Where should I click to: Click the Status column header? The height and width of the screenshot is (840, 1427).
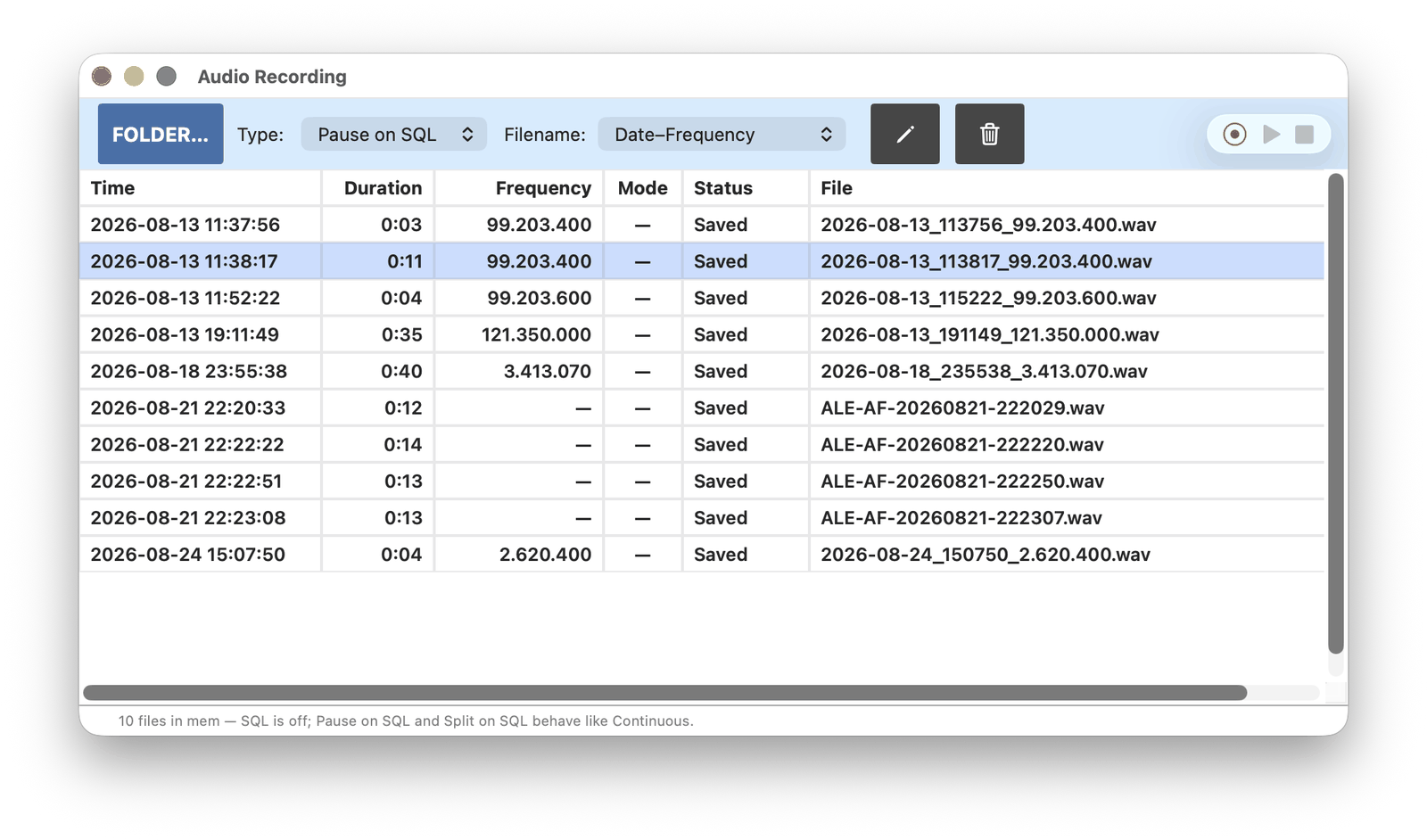tap(746, 188)
